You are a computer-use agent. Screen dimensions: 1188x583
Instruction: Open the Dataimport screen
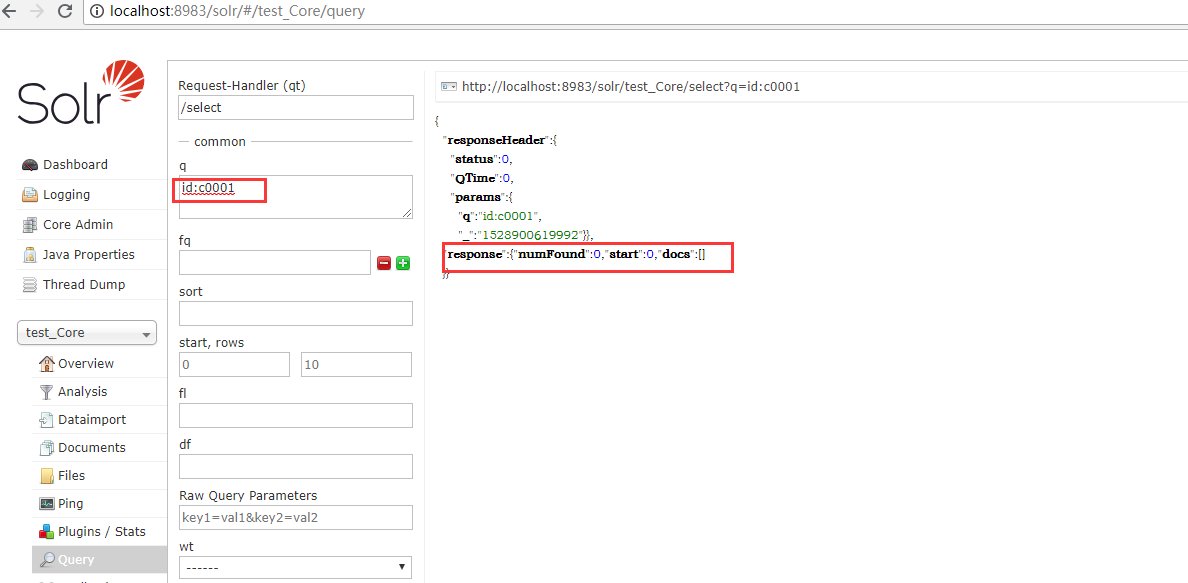(92, 420)
